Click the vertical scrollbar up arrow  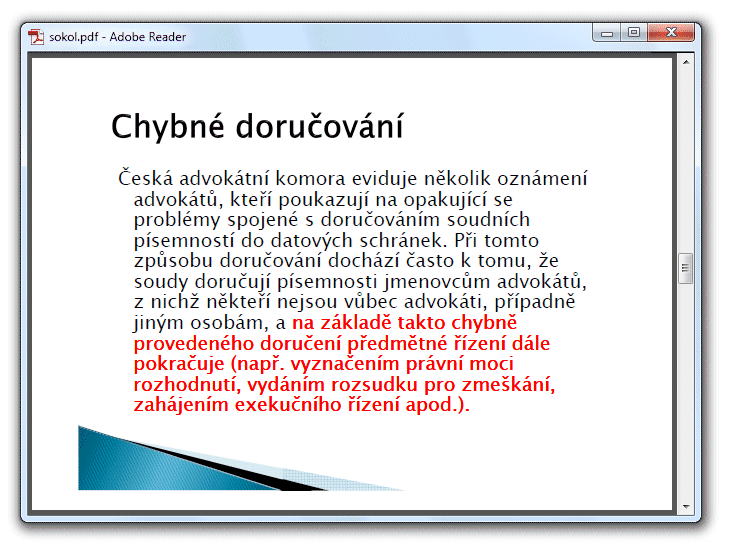point(686,62)
